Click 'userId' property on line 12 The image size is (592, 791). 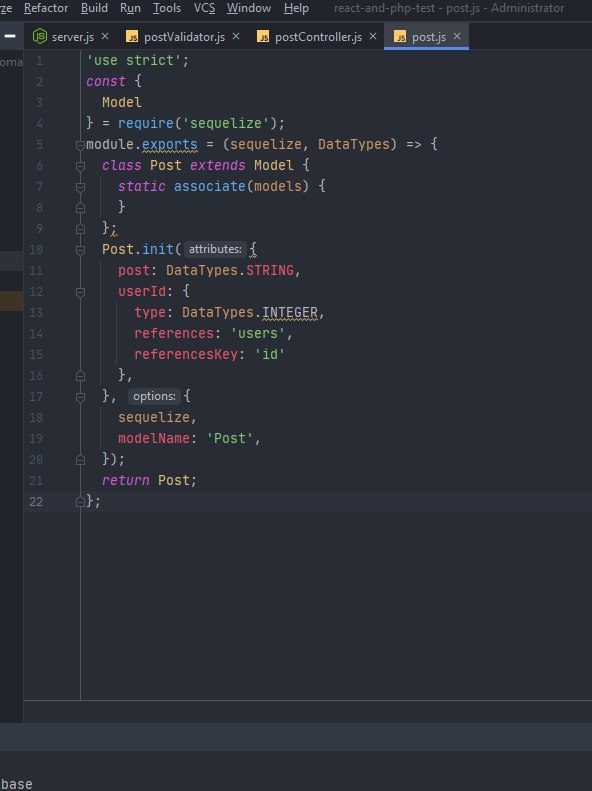(x=142, y=291)
